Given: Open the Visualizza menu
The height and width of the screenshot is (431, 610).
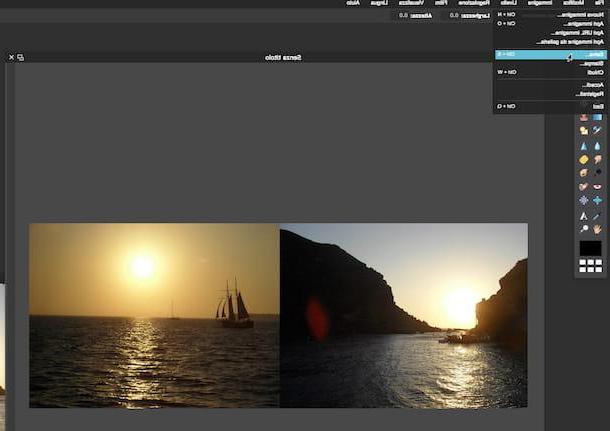Looking at the screenshot, I should point(411,3).
